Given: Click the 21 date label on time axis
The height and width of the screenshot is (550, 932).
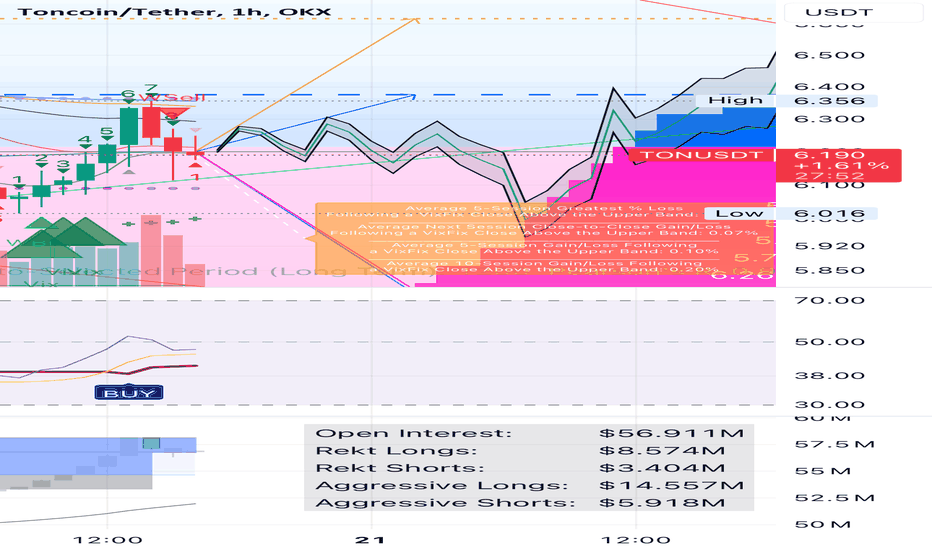Looking at the screenshot, I should point(370,540).
